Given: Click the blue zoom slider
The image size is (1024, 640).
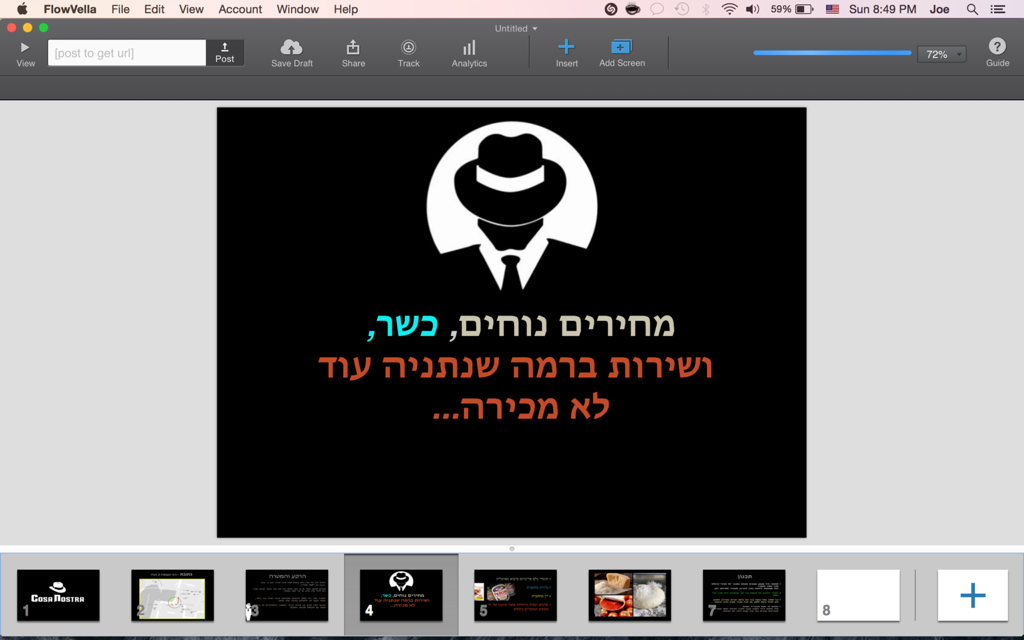Looking at the screenshot, I should (x=832, y=53).
